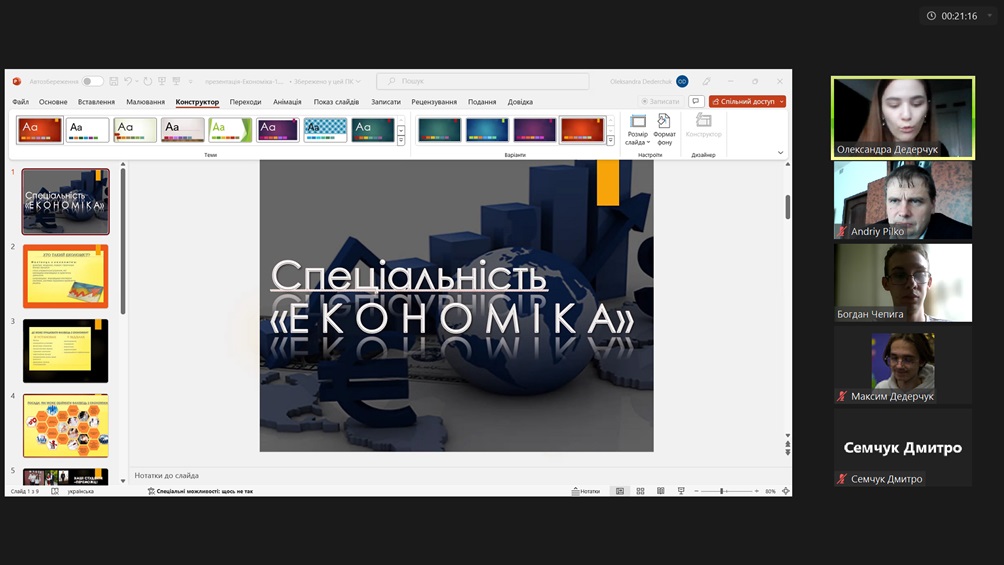Toggle the Нотатки notes pane
Image resolution: width=1004 pixels, height=565 pixels.
pos(586,491)
